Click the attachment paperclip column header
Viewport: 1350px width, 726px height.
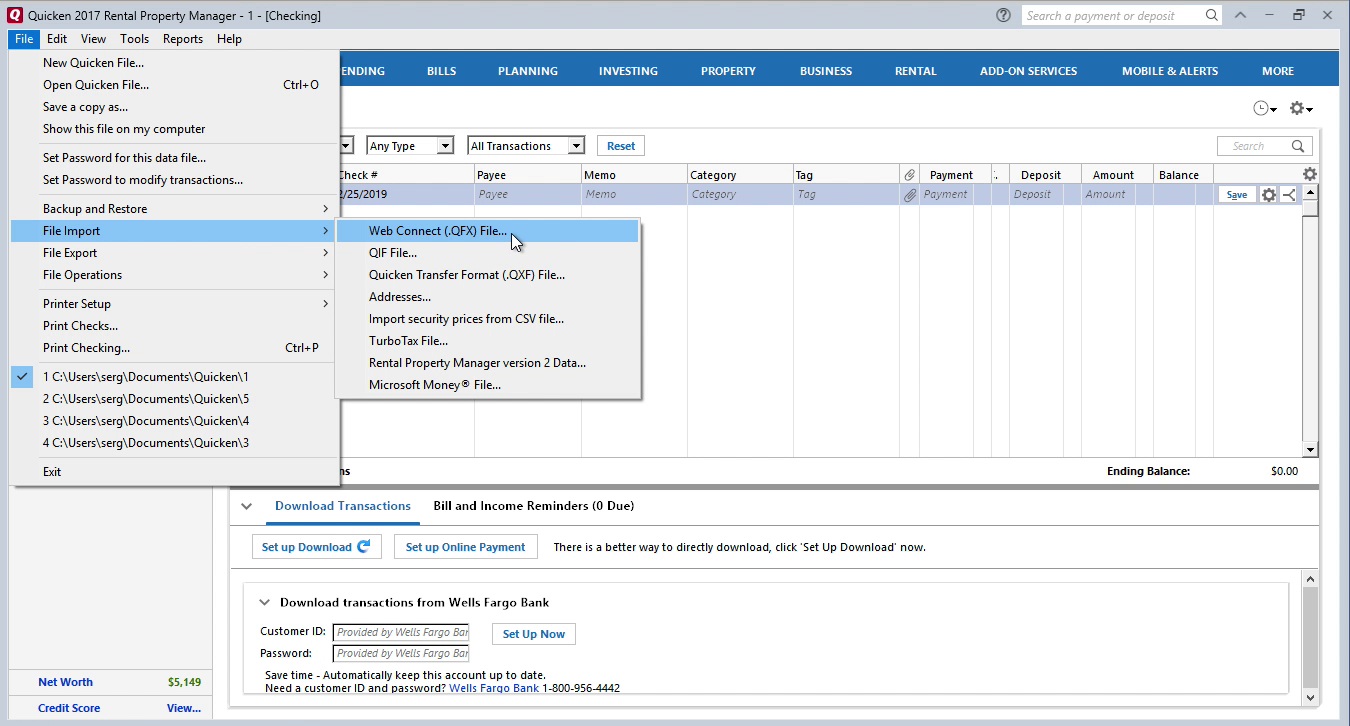pyautogui.click(x=909, y=175)
